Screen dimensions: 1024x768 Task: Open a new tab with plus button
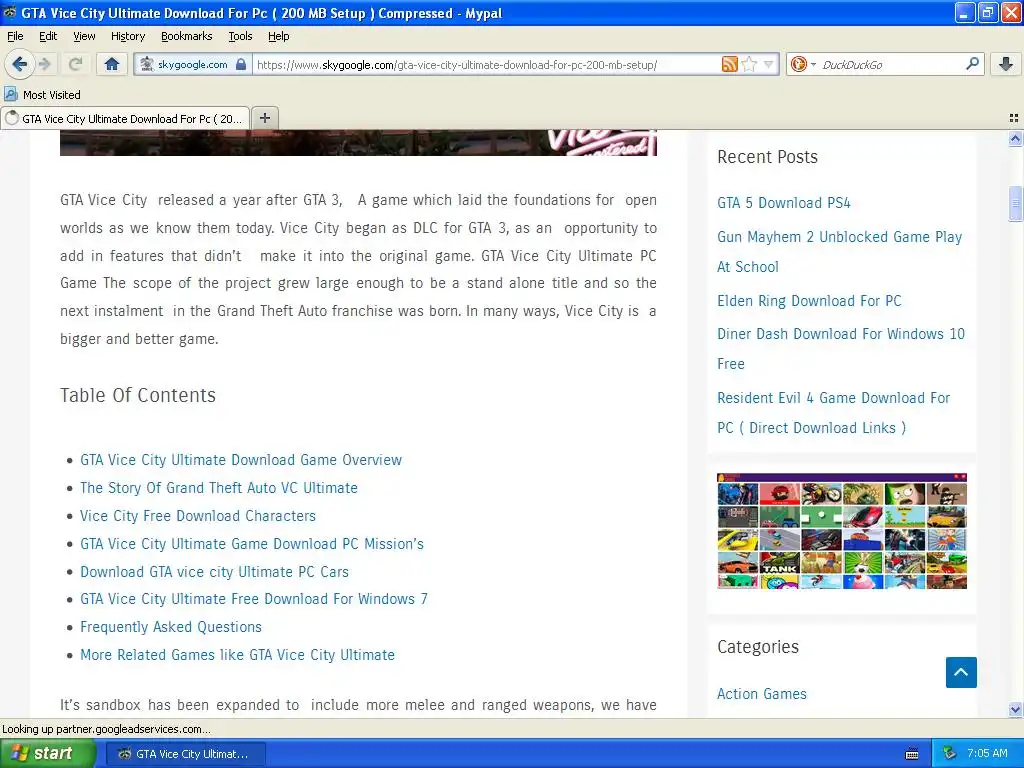point(264,118)
